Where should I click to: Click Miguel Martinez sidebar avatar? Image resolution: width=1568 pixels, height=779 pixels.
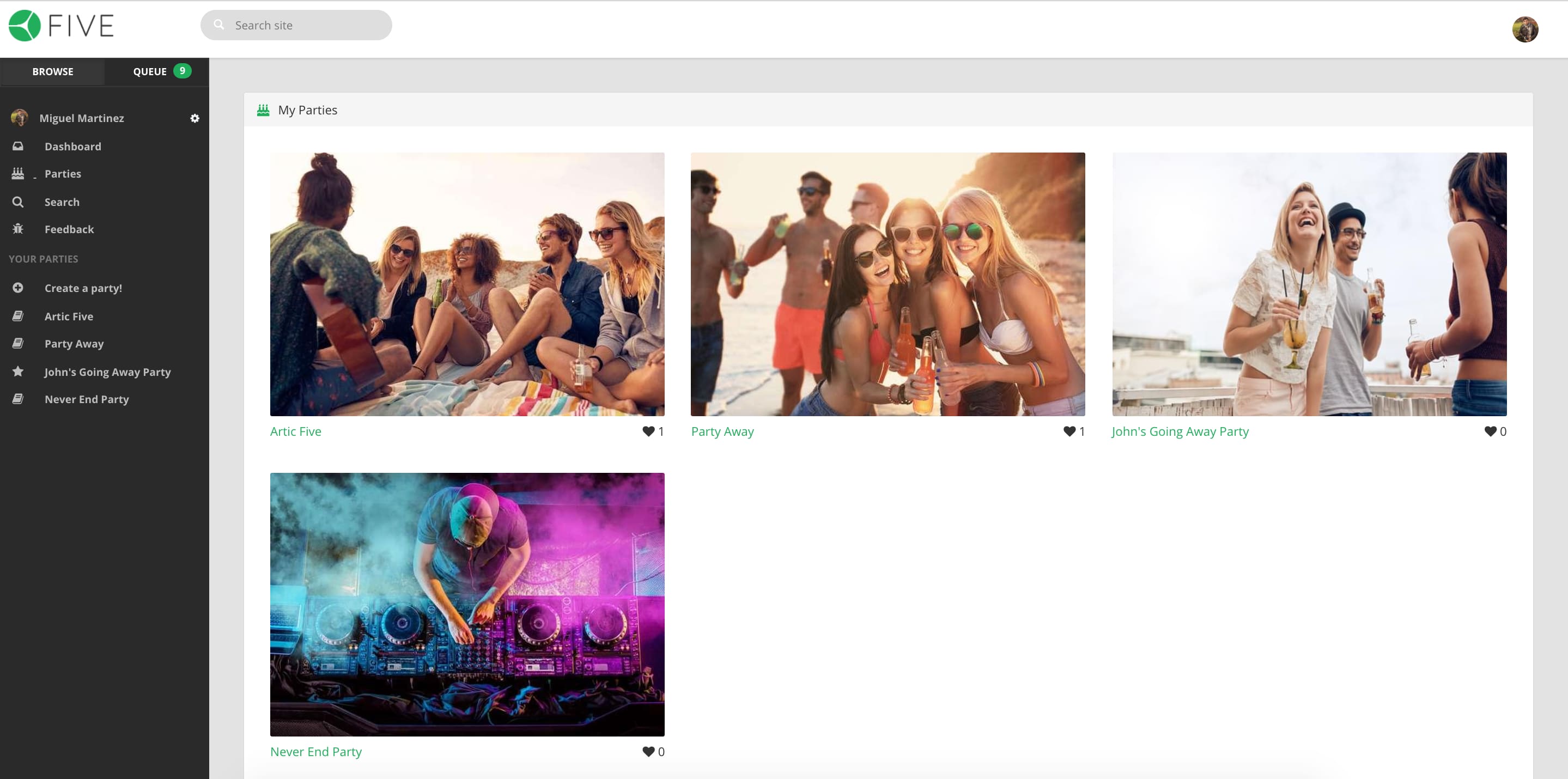pos(20,118)
